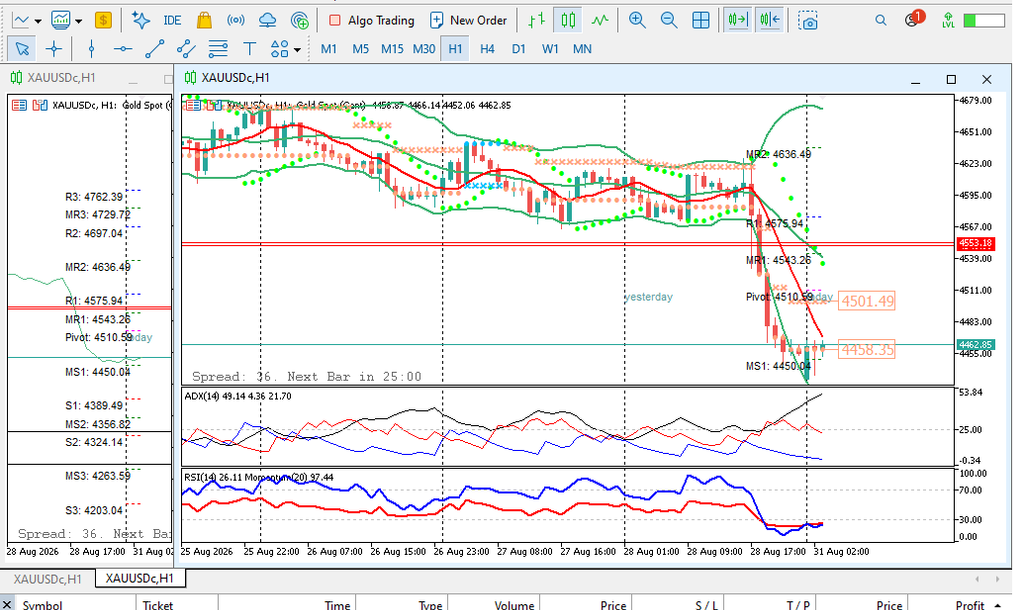Sort by Volume column header
This screenshot has width=1024, height=610.
(x=494, y=605)
